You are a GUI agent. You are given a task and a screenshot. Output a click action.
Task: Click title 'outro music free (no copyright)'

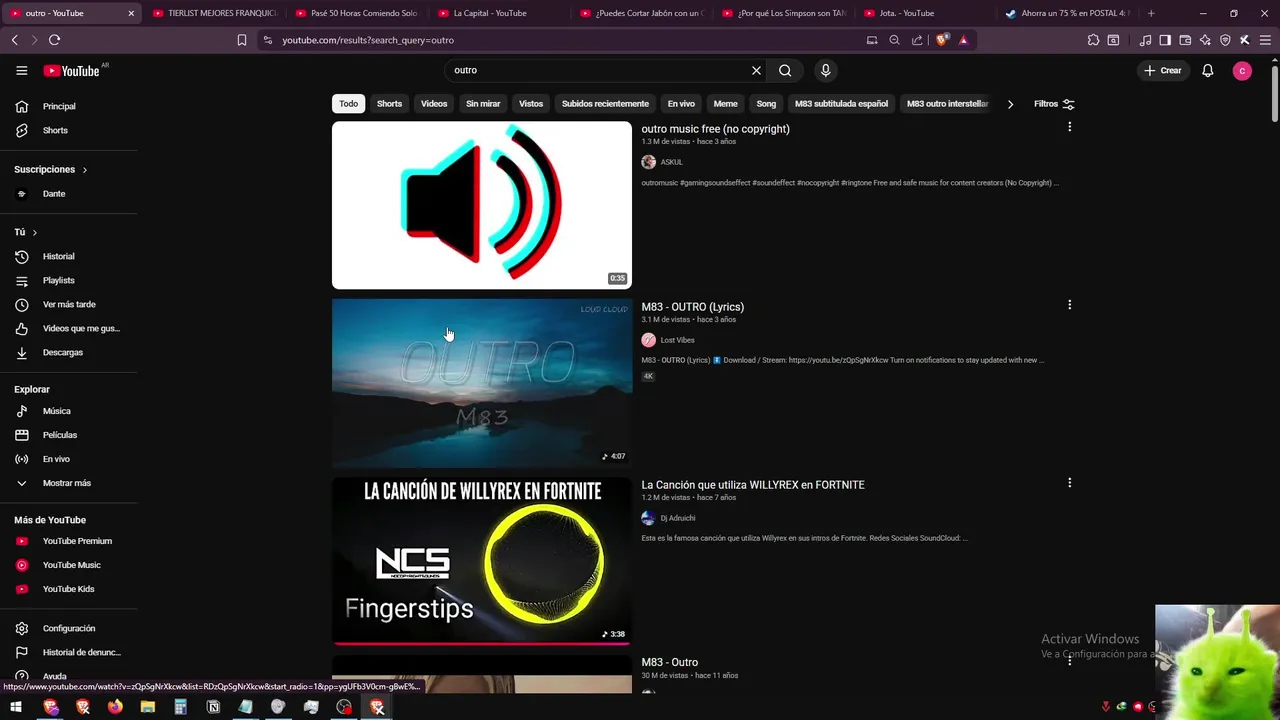pos(715,129)
